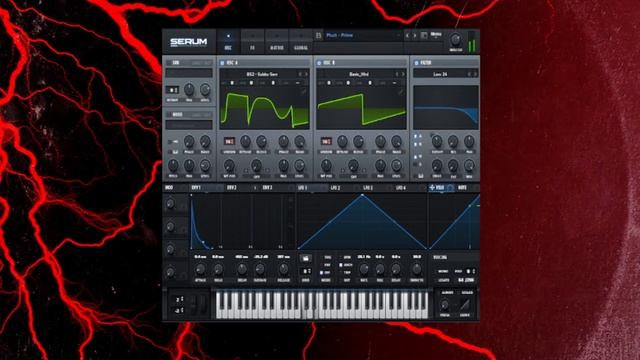Toggle OSC A on/off switch
Screen dimensions: 640x360
222,63
